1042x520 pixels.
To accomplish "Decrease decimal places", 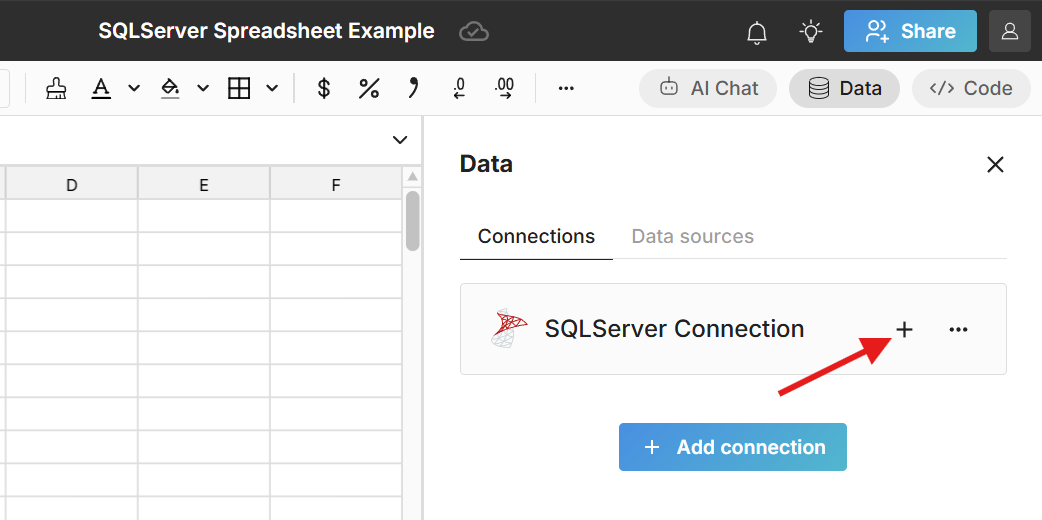I will coord(459,89).
